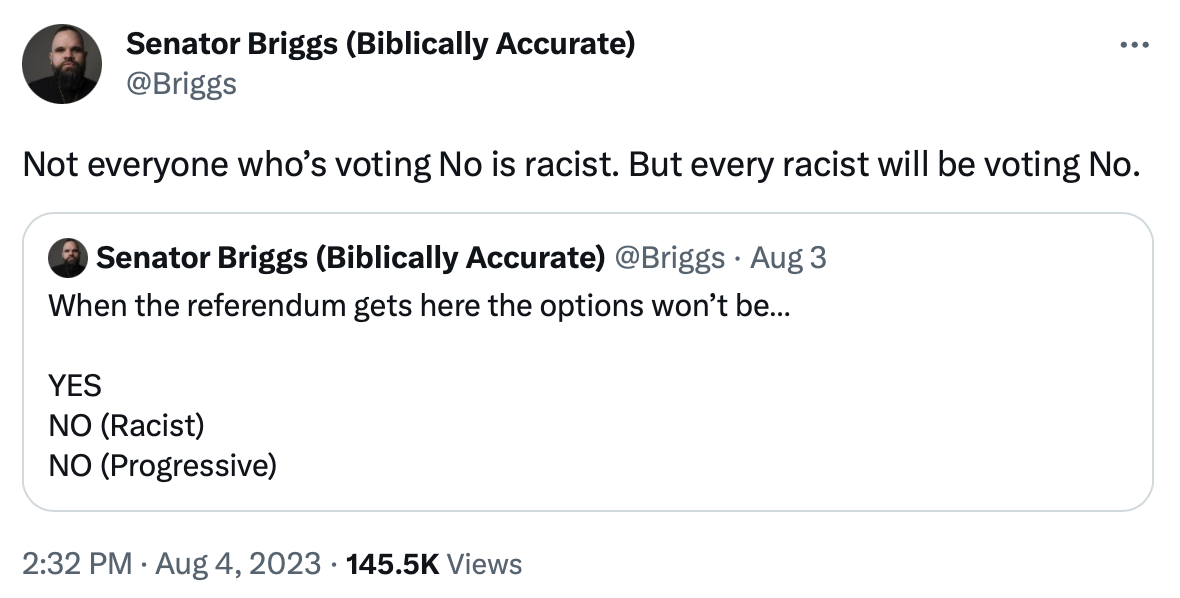Screen dimensions: 1180x598
Task: Click the Aug 4, 2023 date text
Action: tap(238, 563)
